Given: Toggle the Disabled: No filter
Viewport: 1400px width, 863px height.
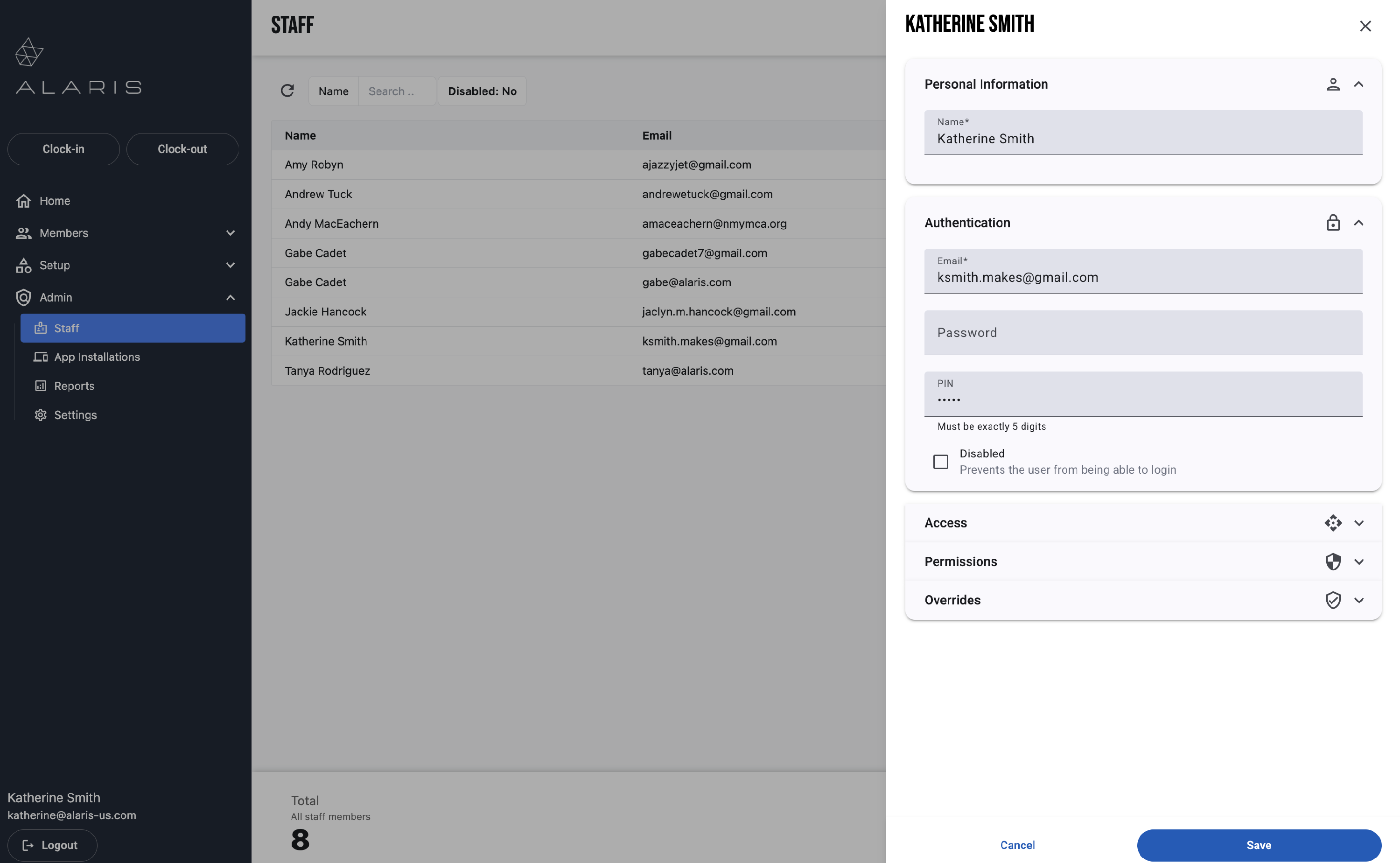Looking at the screenshot, I should pyautogui.click(x=482, y=91).
